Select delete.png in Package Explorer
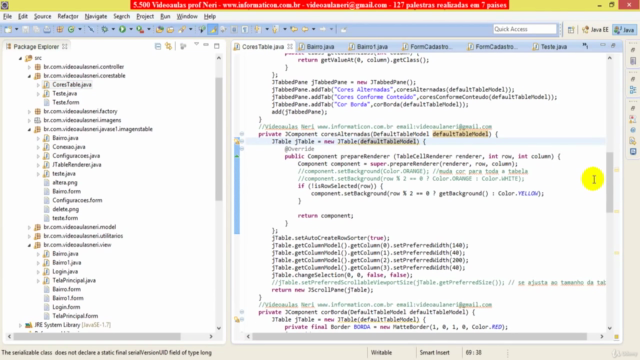This screenshot has height=360, width=640. [x=65, y=209]
